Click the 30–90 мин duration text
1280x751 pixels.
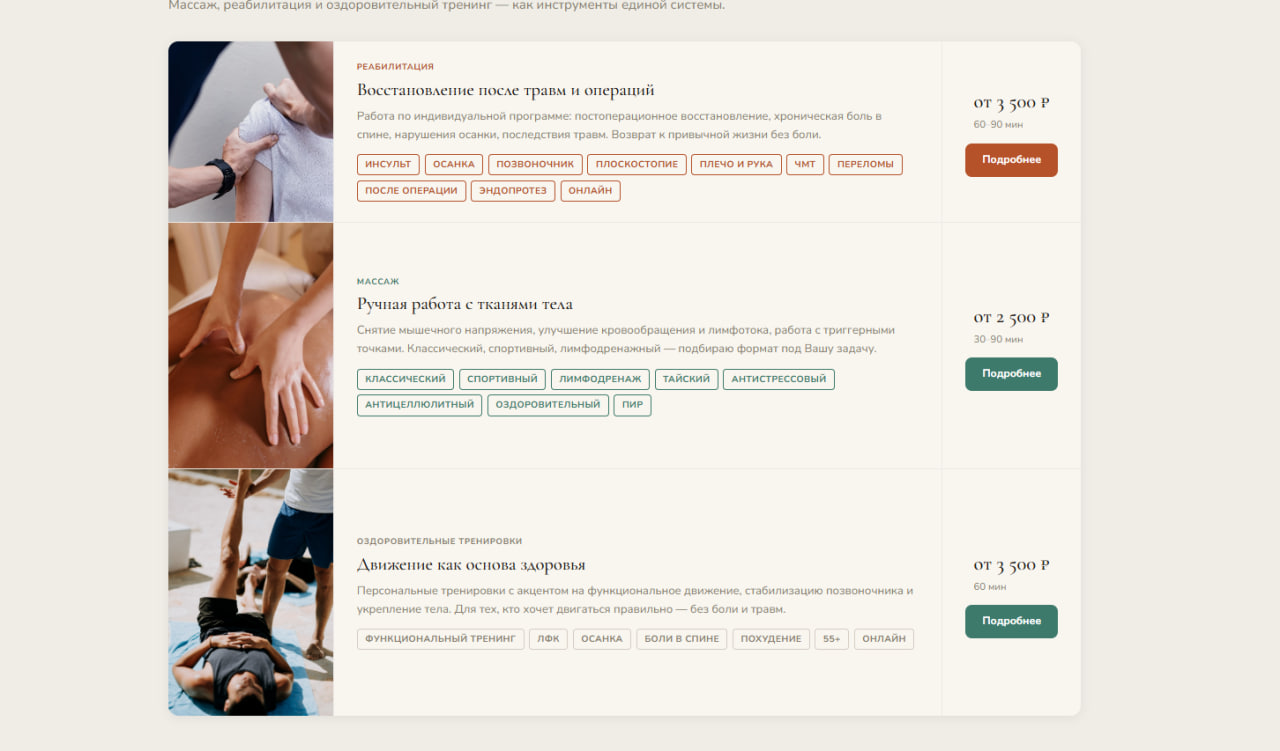pyautogui.click(x=998, y=340)
